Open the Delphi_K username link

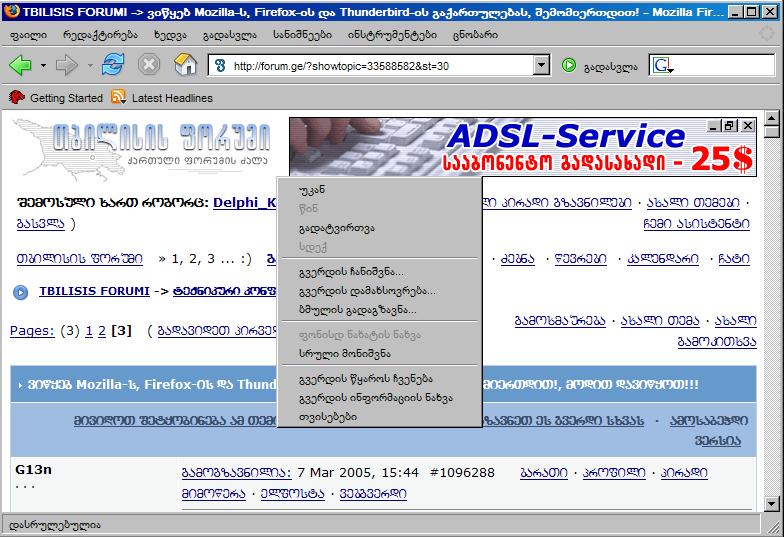[x=244, y=202]
